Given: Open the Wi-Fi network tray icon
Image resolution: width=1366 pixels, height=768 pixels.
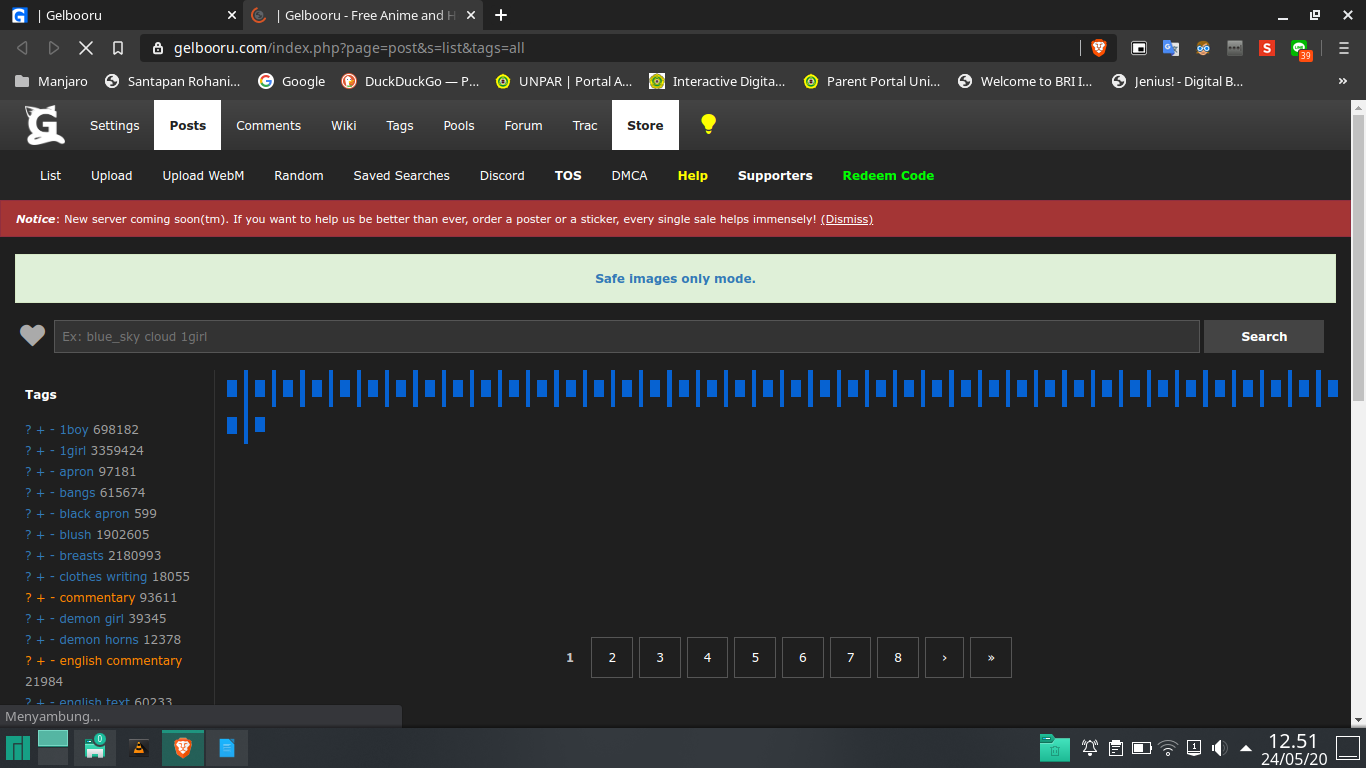Looking at the screenshot, I should pos(1168,748).
